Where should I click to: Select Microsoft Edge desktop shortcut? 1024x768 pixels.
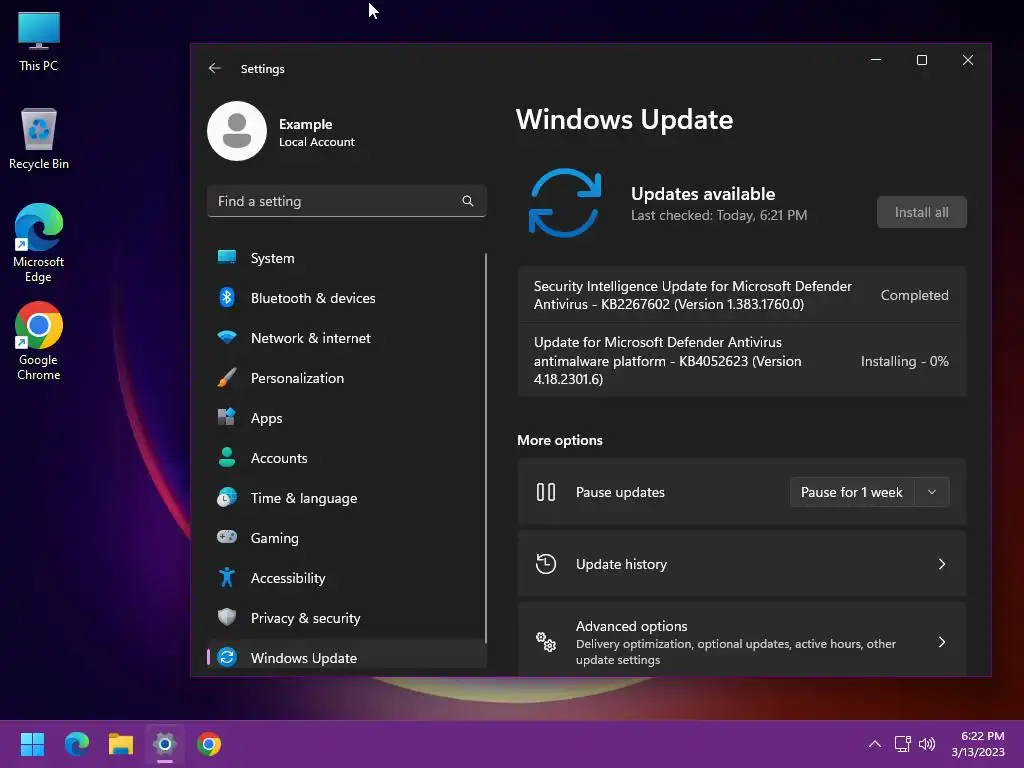(39, 243)
